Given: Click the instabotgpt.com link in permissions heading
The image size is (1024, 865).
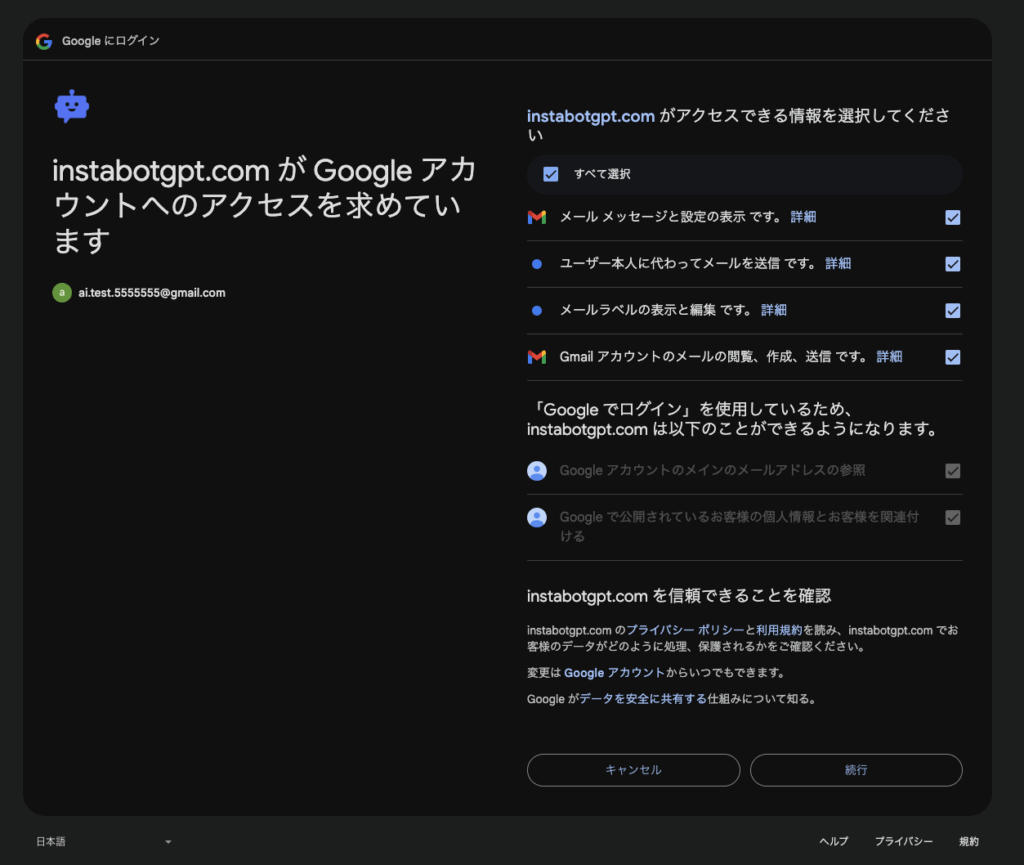Looking at the screenshot, I should point(590,116).
